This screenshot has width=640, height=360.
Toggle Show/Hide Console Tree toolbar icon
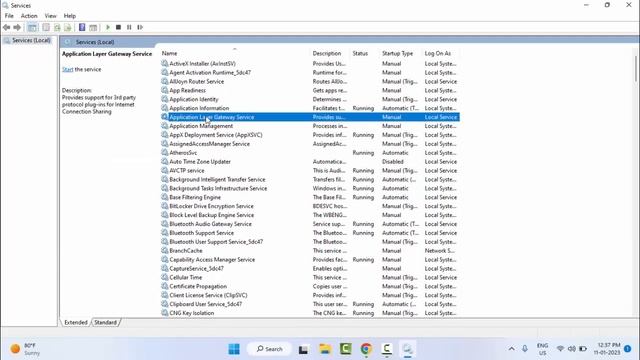click(x=32, y=27)
